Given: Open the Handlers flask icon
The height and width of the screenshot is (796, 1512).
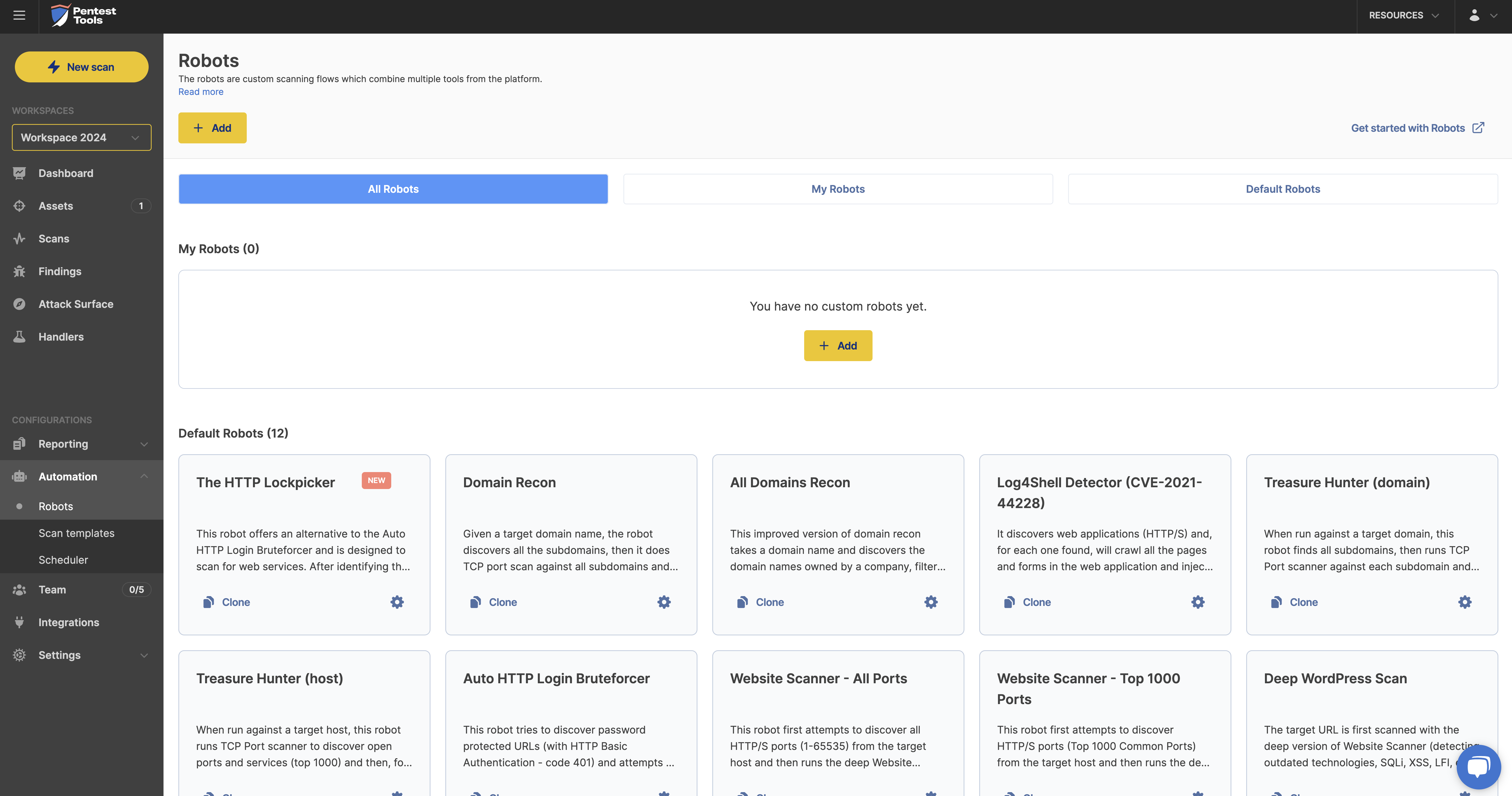Looking at the screenshot, I should point(19,337).
